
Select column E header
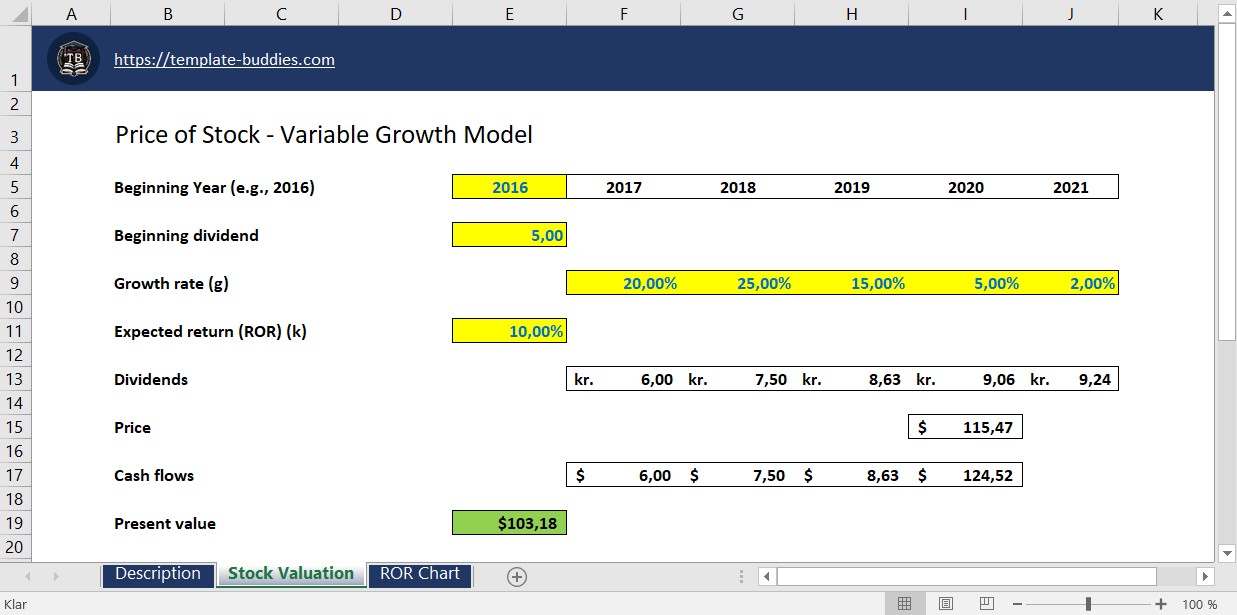(509, 13)
